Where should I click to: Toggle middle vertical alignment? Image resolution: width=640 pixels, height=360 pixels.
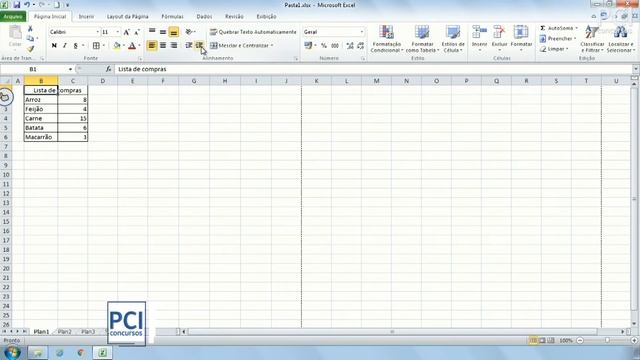click(x=163, y=31)
